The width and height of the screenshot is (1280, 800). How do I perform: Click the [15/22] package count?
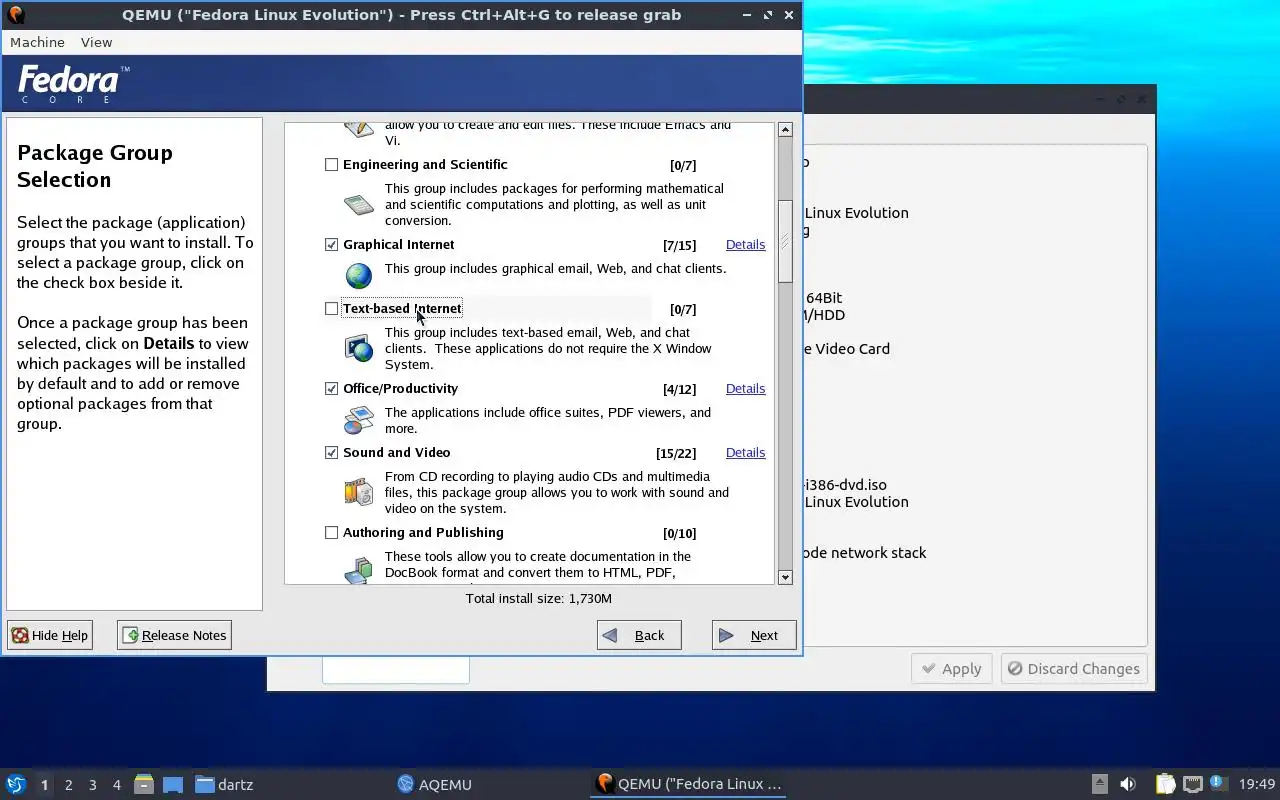[x=676, y=454]
